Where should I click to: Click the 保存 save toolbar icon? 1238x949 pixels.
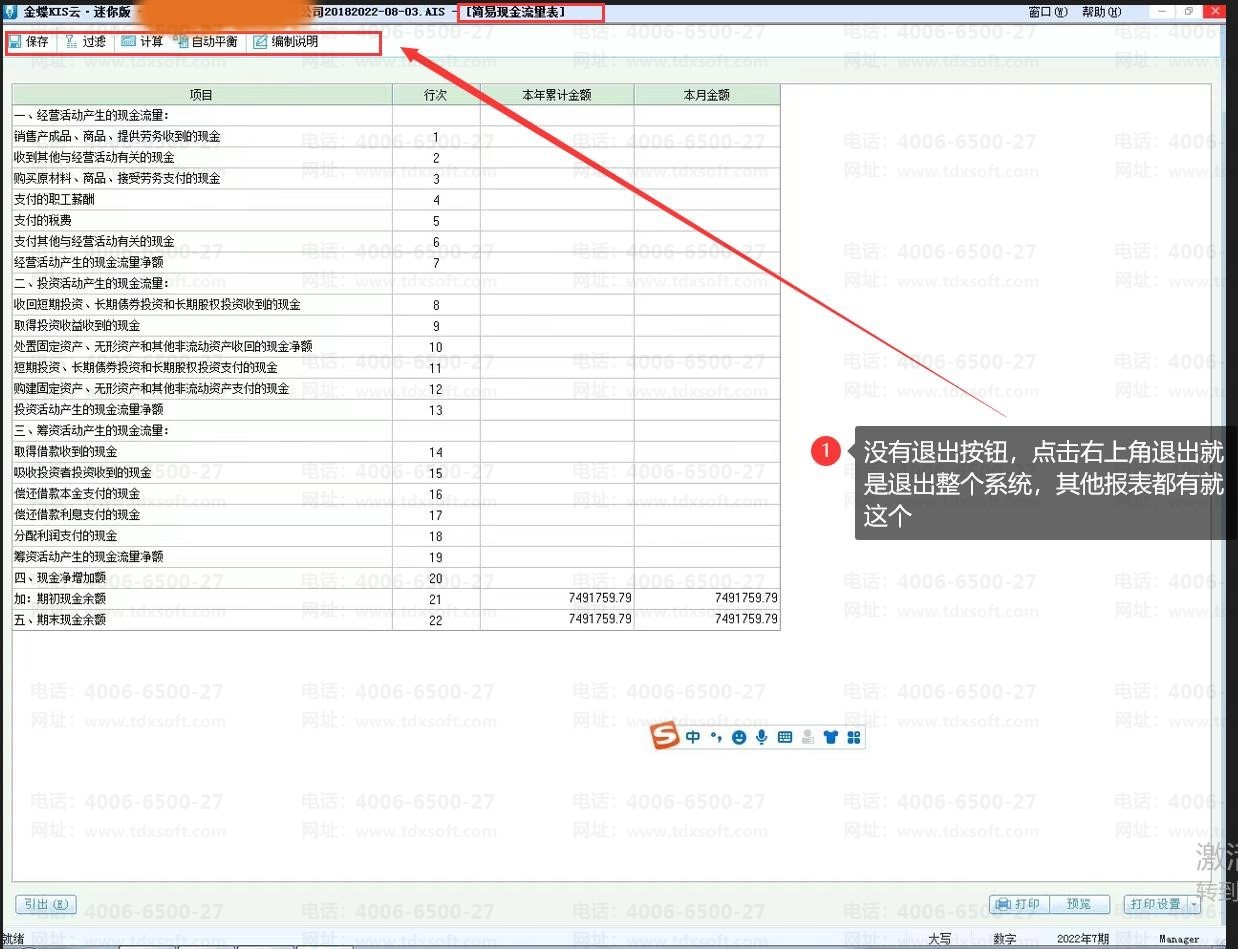(x=29, y=42)
